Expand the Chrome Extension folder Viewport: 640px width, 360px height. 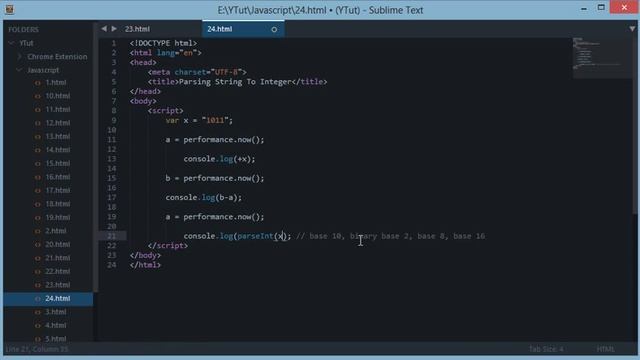pyautogui.click(x=19, y=56)
